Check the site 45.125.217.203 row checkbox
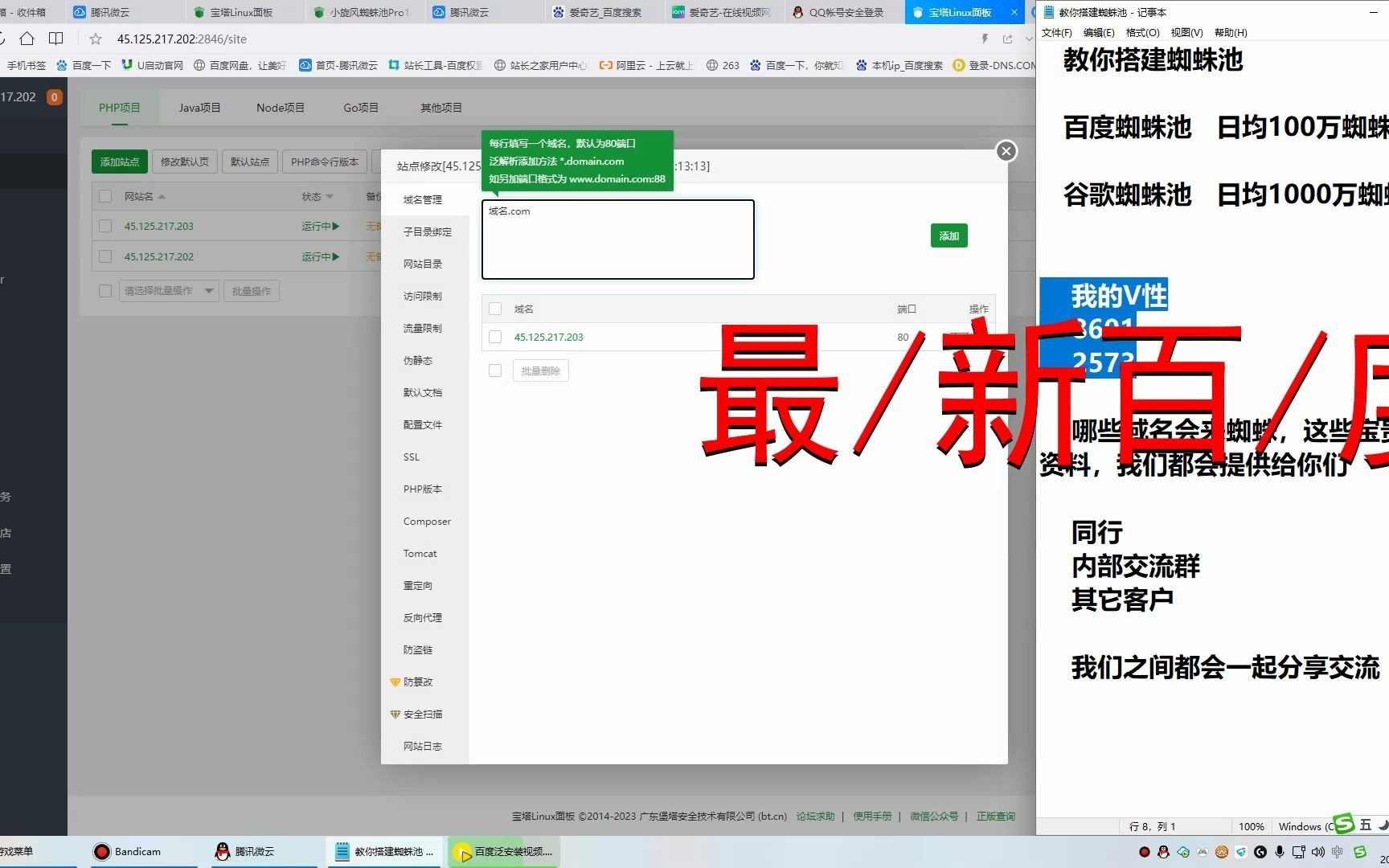The height and width of the screenshot is (868, 1389). tap(105, 227)
